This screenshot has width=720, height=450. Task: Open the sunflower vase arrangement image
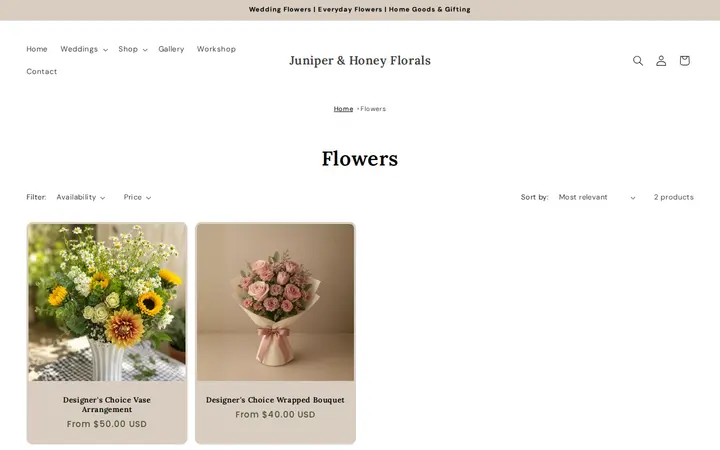(x=107, y=302)
